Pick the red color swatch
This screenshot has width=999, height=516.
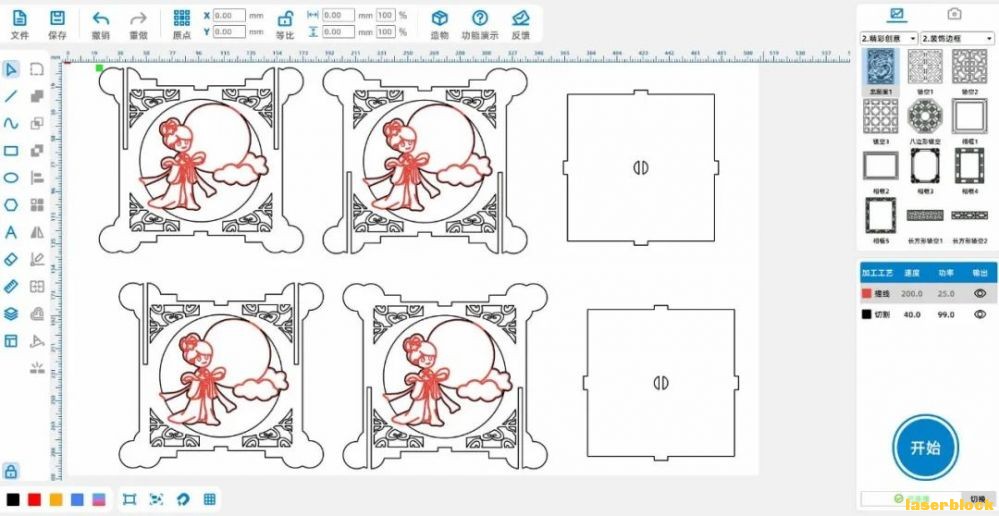(x=34, y=499)
